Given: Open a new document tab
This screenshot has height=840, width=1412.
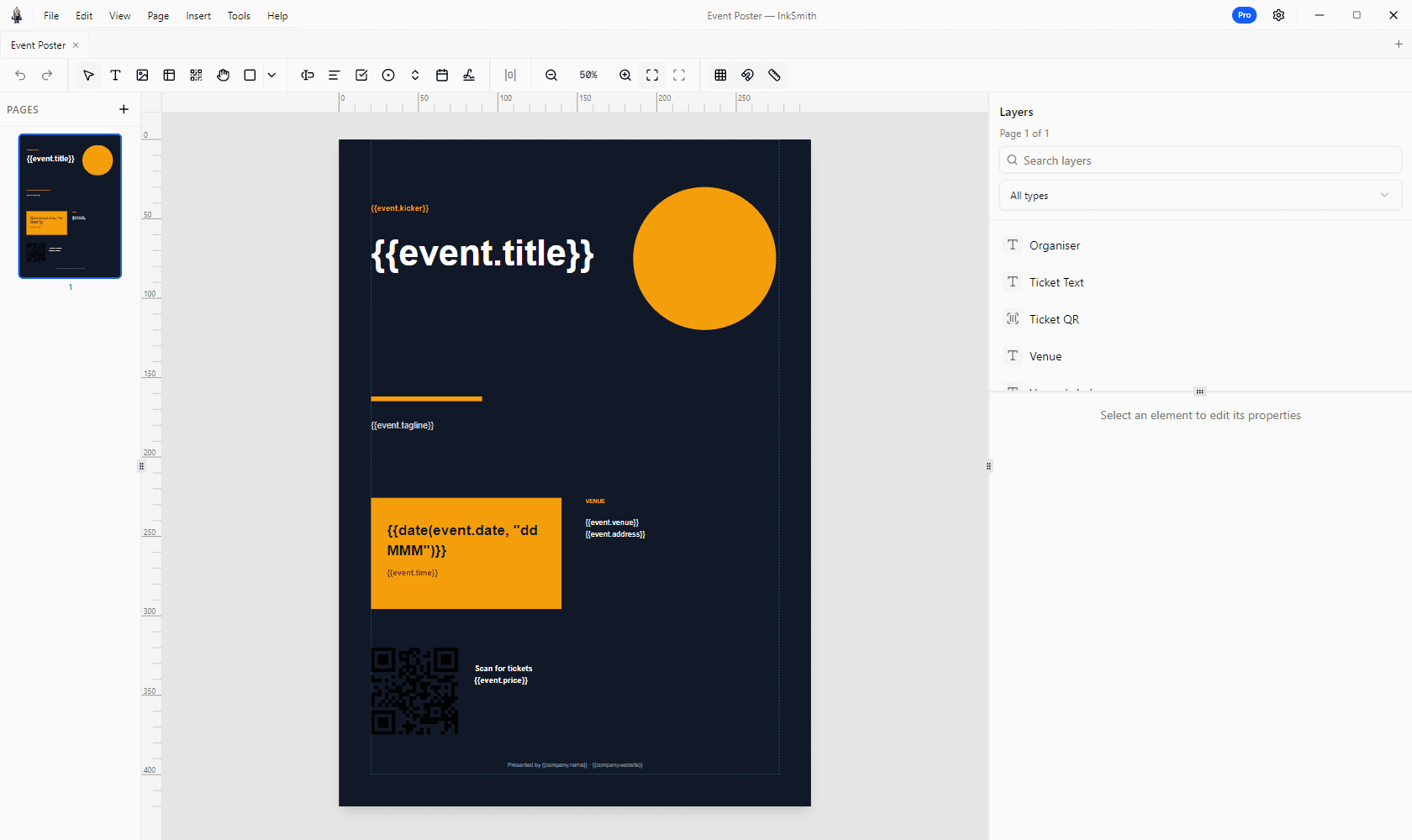Looking at the screenshot, I should click(x=1399, y=45).
